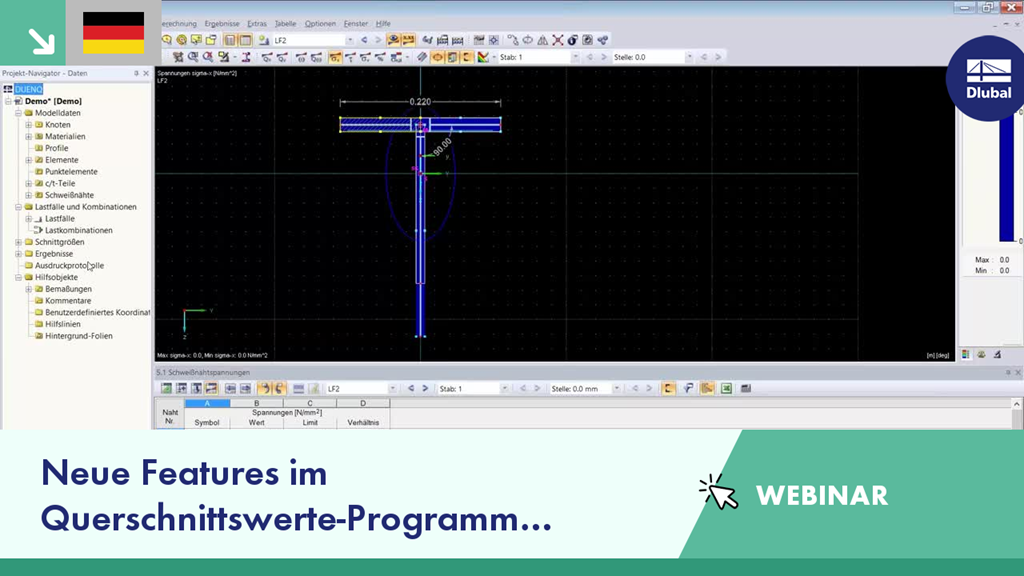
Task: Open the Stelle: 0.0 mm dropdown in table toolbar
Action: tap(616, 389)
